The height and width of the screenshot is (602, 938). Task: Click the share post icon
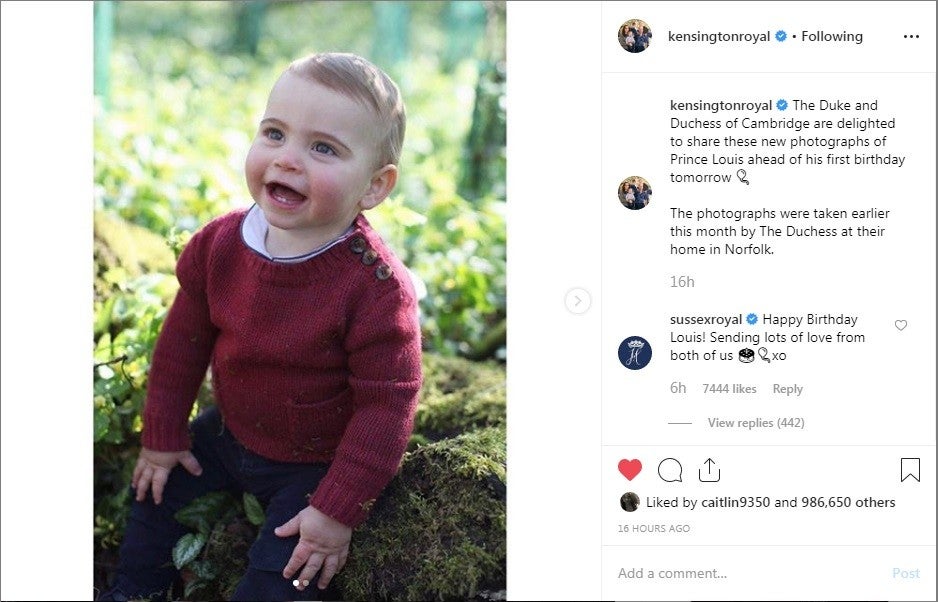point(709,470)
